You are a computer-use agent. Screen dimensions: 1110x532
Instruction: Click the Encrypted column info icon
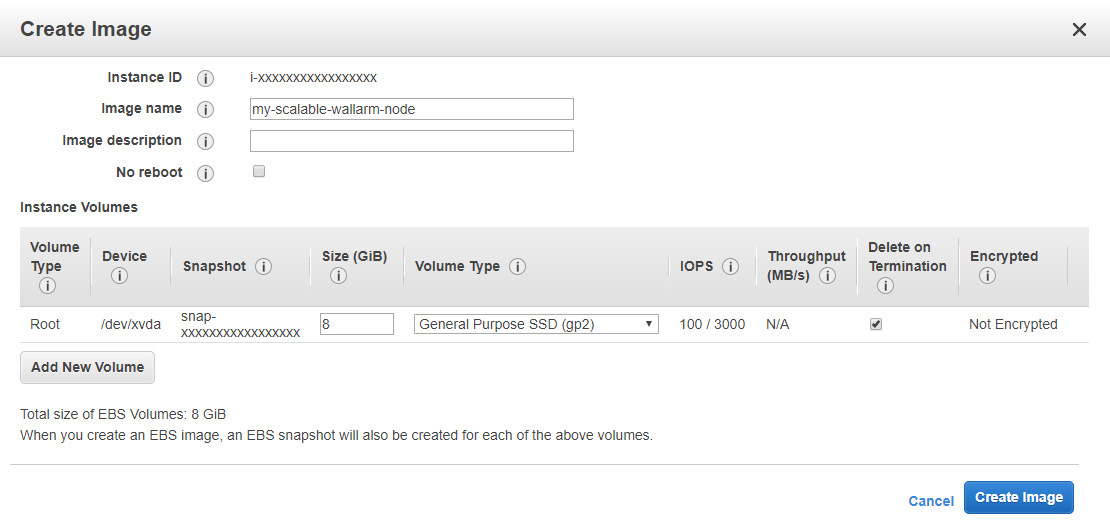pos(987,276)
